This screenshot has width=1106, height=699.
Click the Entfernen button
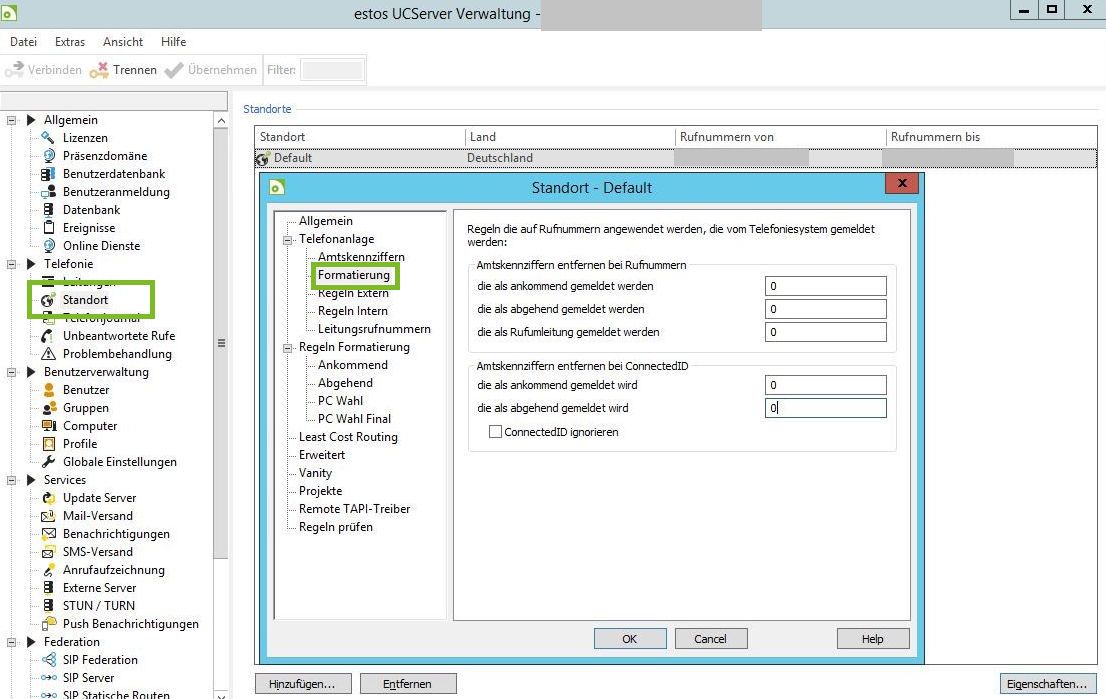(408, 683)
